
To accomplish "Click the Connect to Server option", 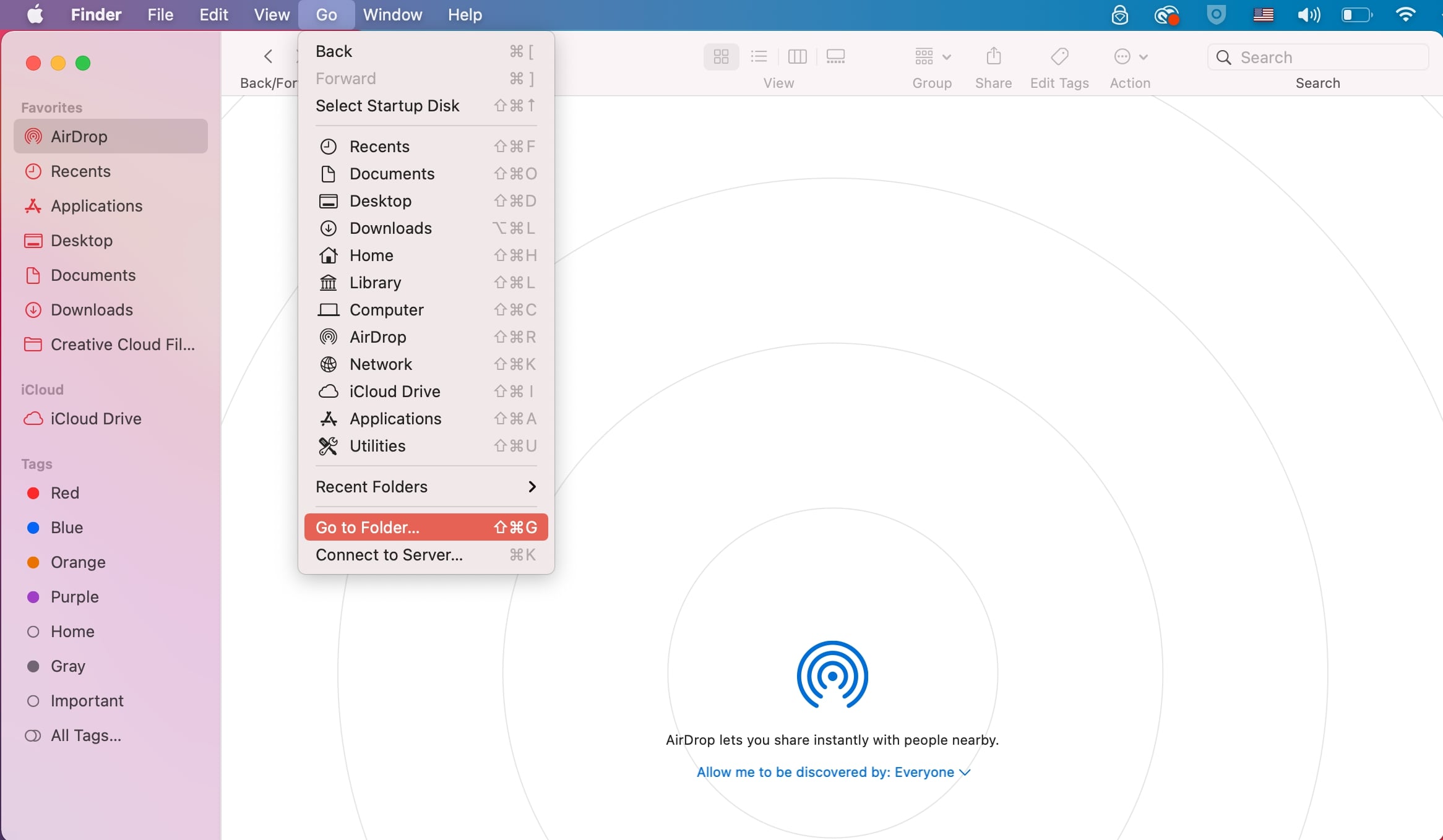I will [x=388, y=554].
